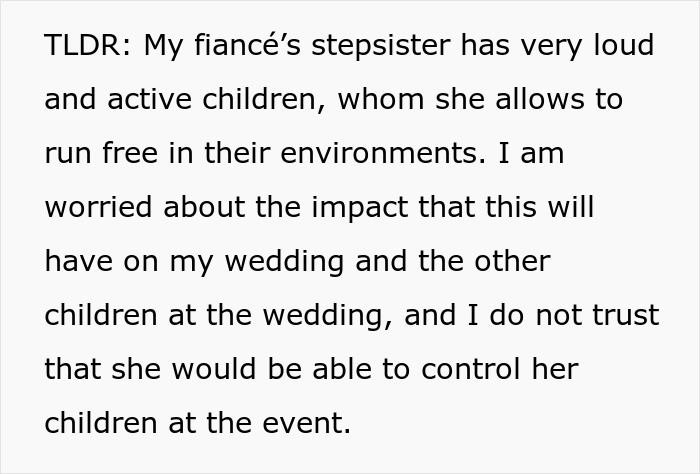The width and height of the screenshot is (700, 474).
Task: Click the word 'able'
Action: tap(342, 369)
